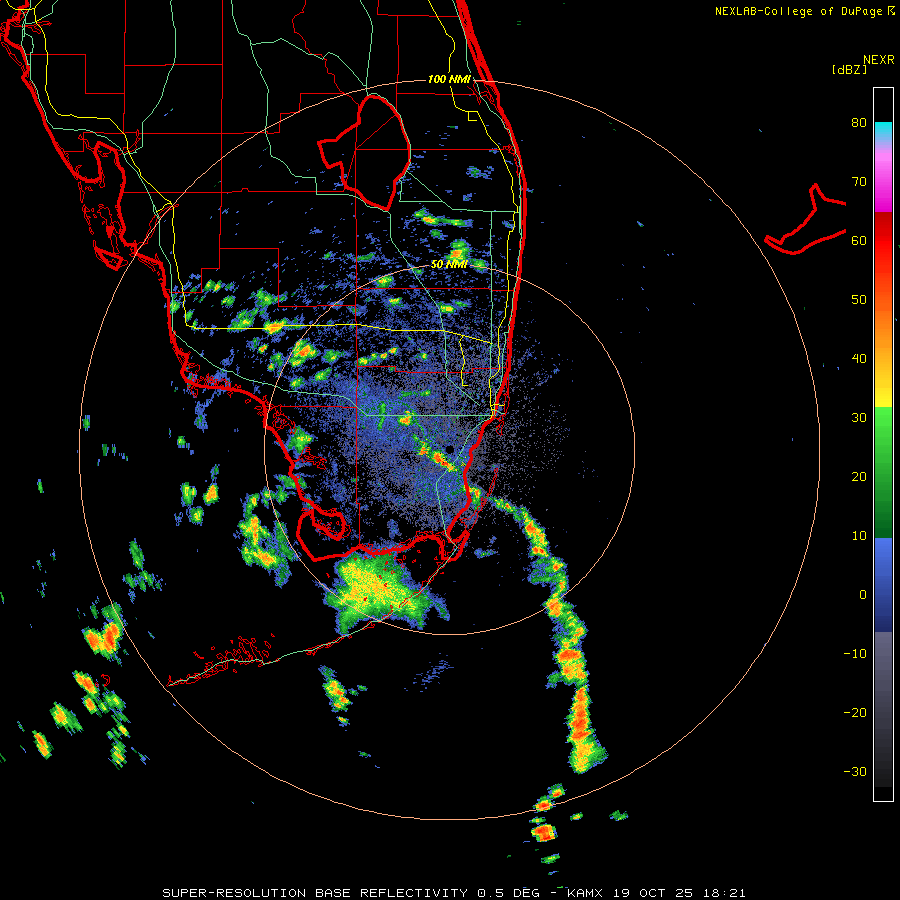
Task: Select the 40 value on the dBZ scale
Action: (x=859, y=359)
